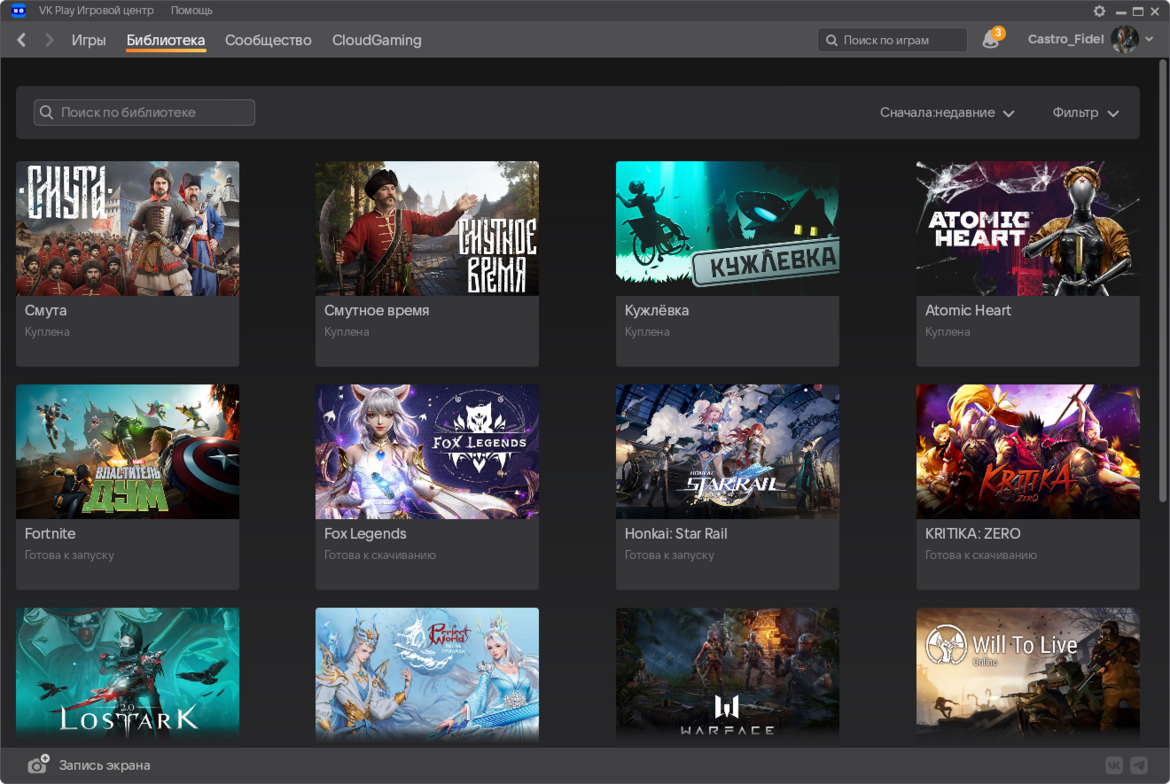1170x784 pixels.
Task: Open the Atomic Heart cover image
Action: pyautogui.click(x=1028, y=228)
